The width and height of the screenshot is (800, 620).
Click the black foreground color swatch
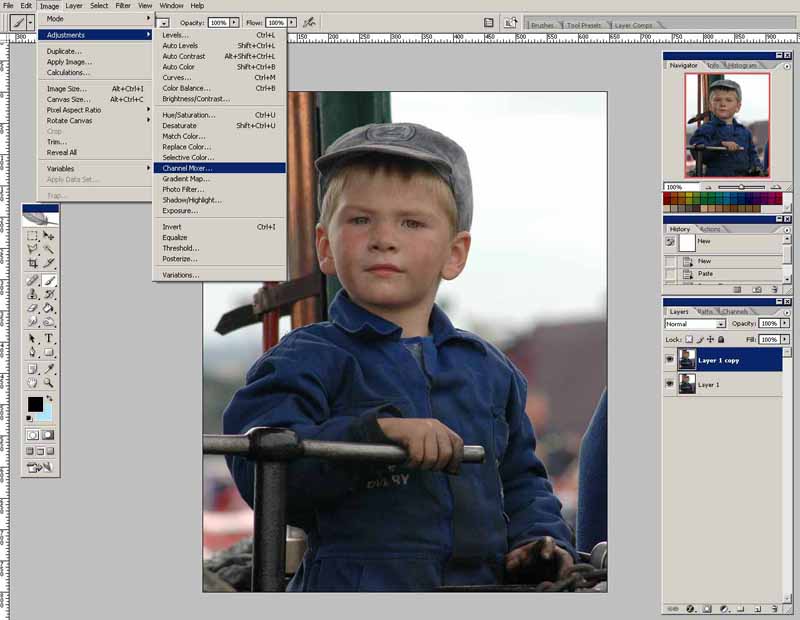click(x=35, y=404)
